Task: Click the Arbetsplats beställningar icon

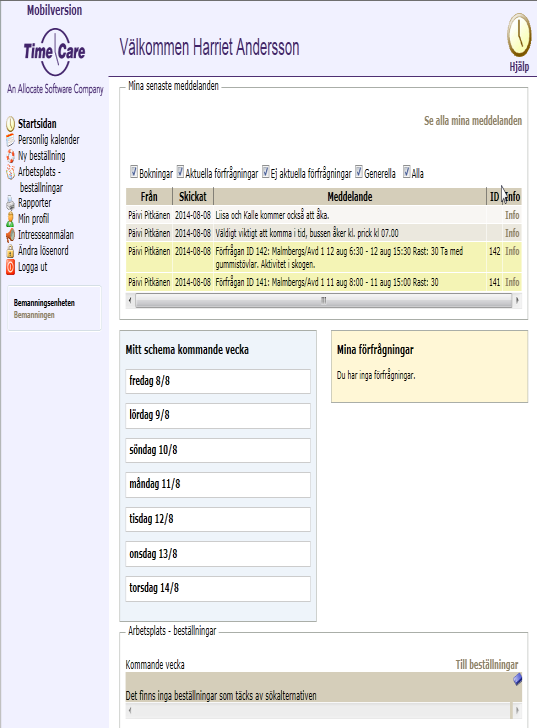Action: (11, 172)
